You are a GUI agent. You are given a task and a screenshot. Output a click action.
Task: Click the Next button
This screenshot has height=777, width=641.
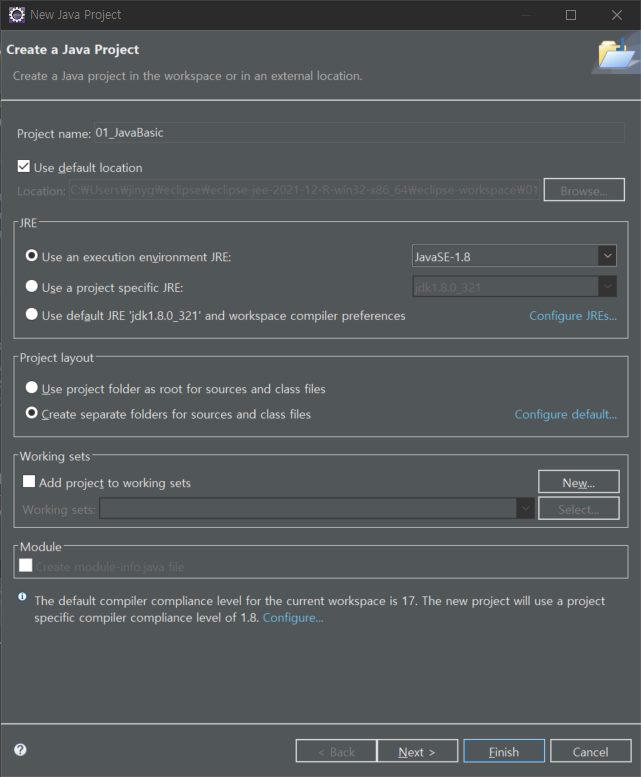click(417, 751)
